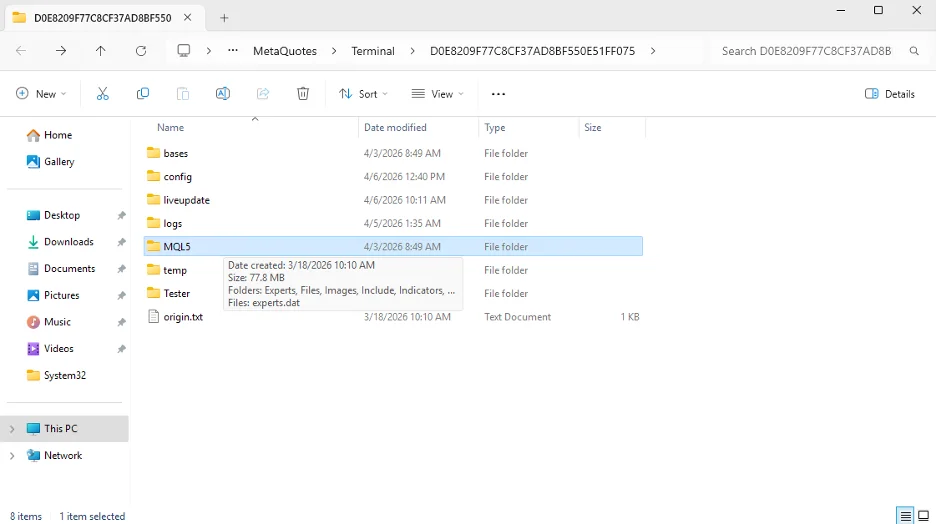Switch to large thumbnails view toggle
This screenshot has width=936, height=524.
tap(923, 516)
